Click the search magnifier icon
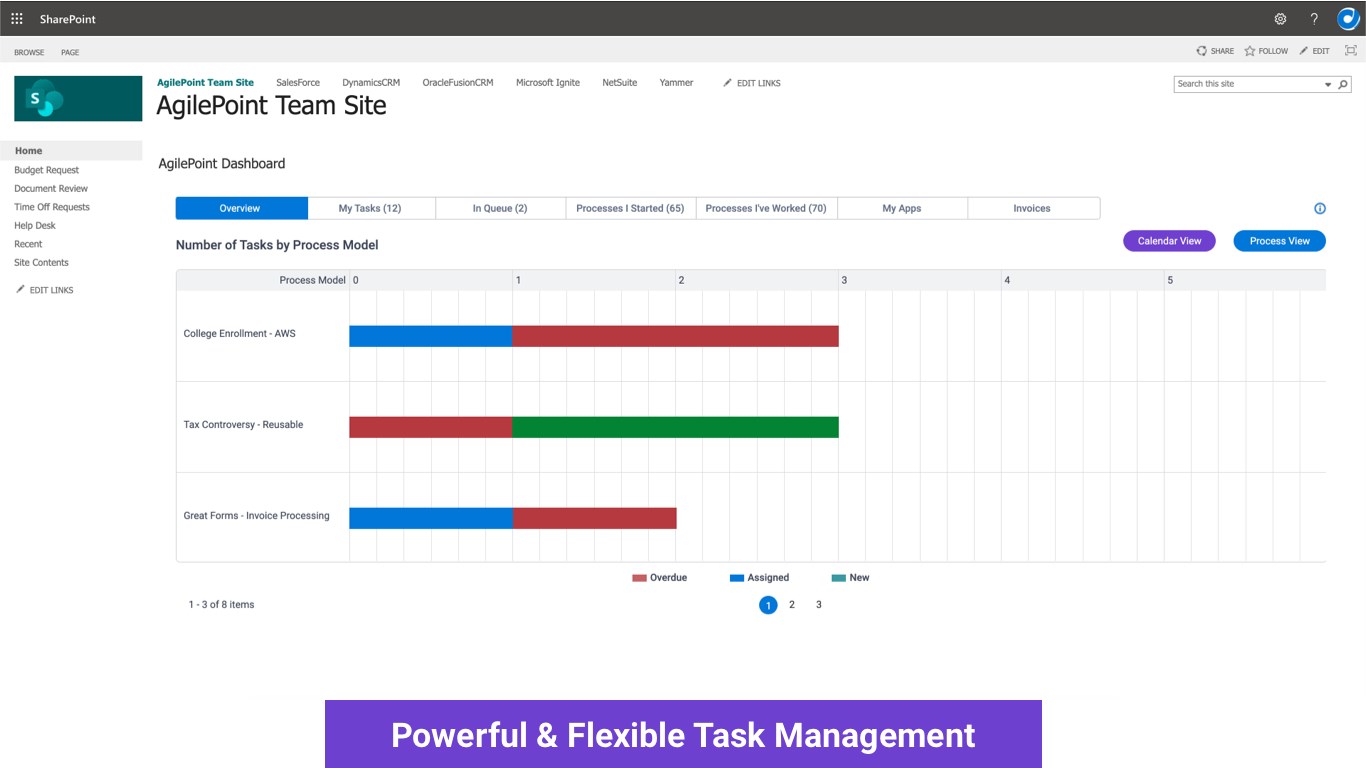Image resolution: width=1366 pixels, height=768 pixels. click(x=1344, y=84)
